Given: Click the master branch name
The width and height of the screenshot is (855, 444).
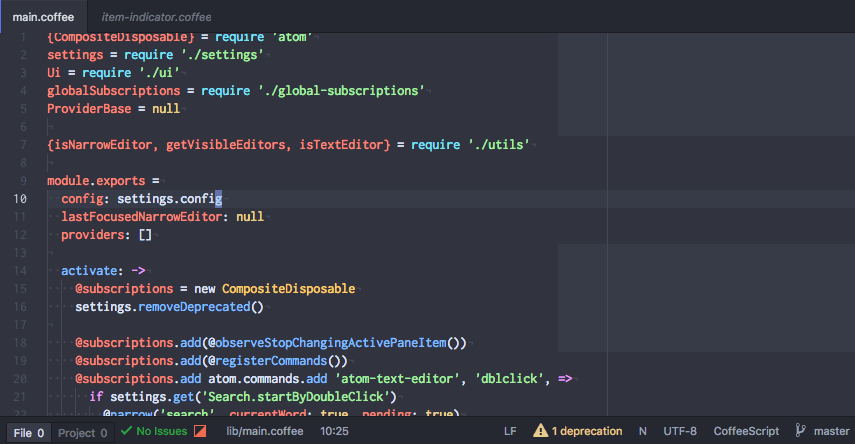Looking at the screenshot, I should (x=832, y=431).
